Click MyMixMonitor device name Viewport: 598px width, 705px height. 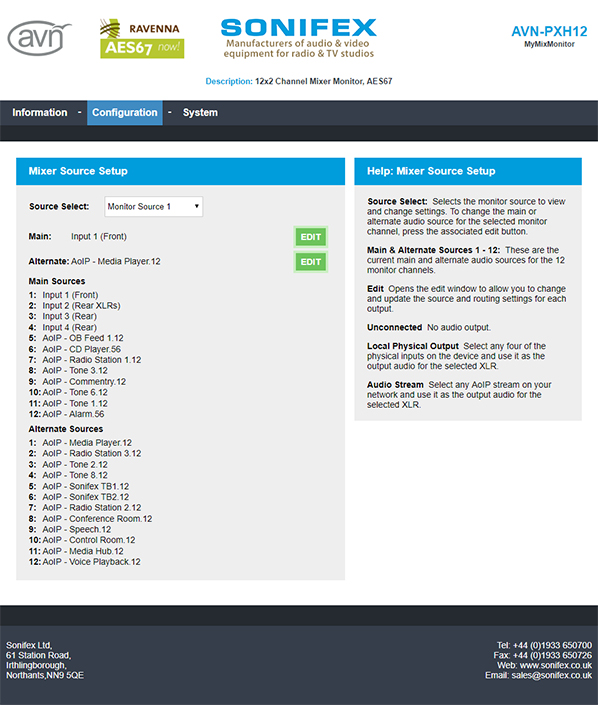549,44
